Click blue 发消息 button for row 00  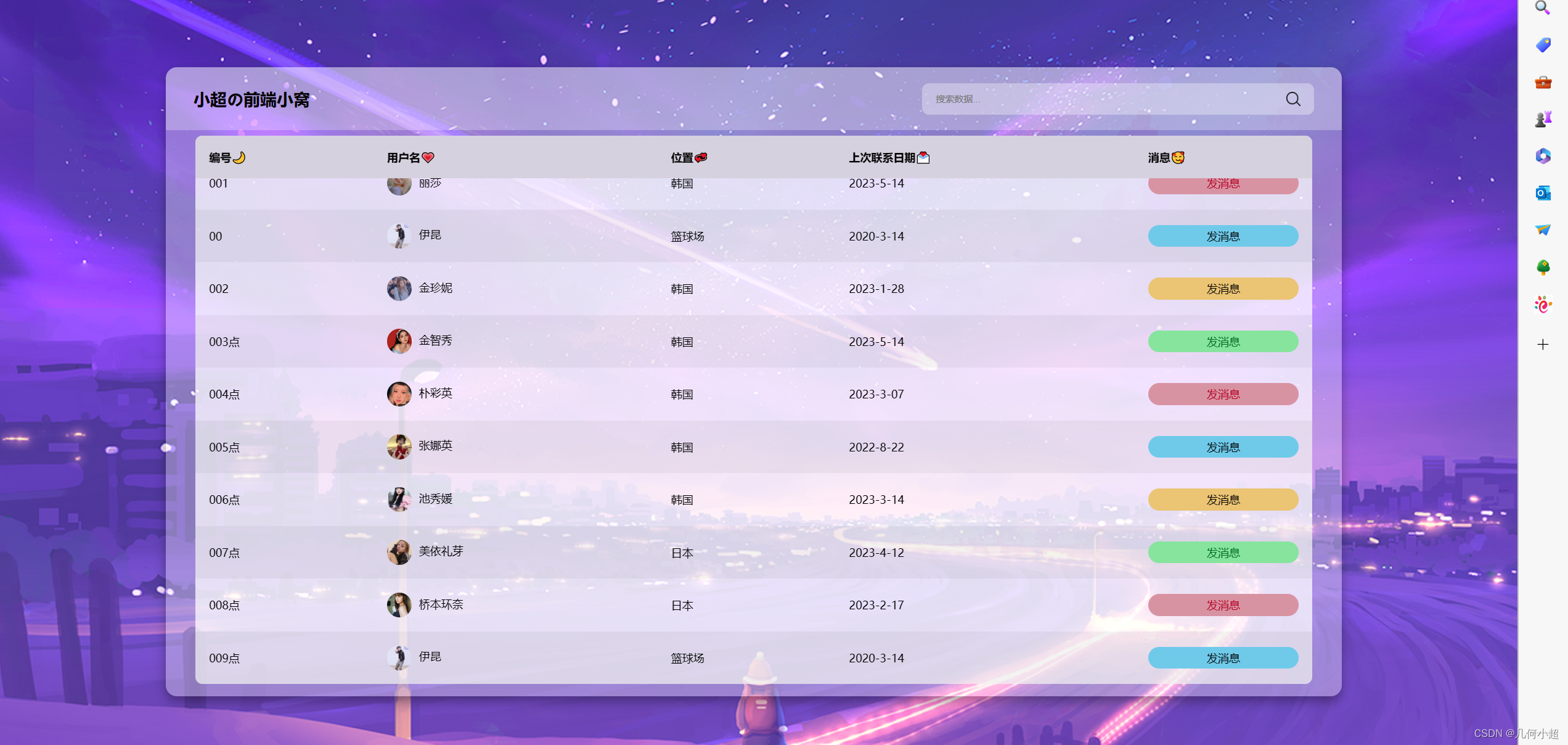(x=1223, y=236)
